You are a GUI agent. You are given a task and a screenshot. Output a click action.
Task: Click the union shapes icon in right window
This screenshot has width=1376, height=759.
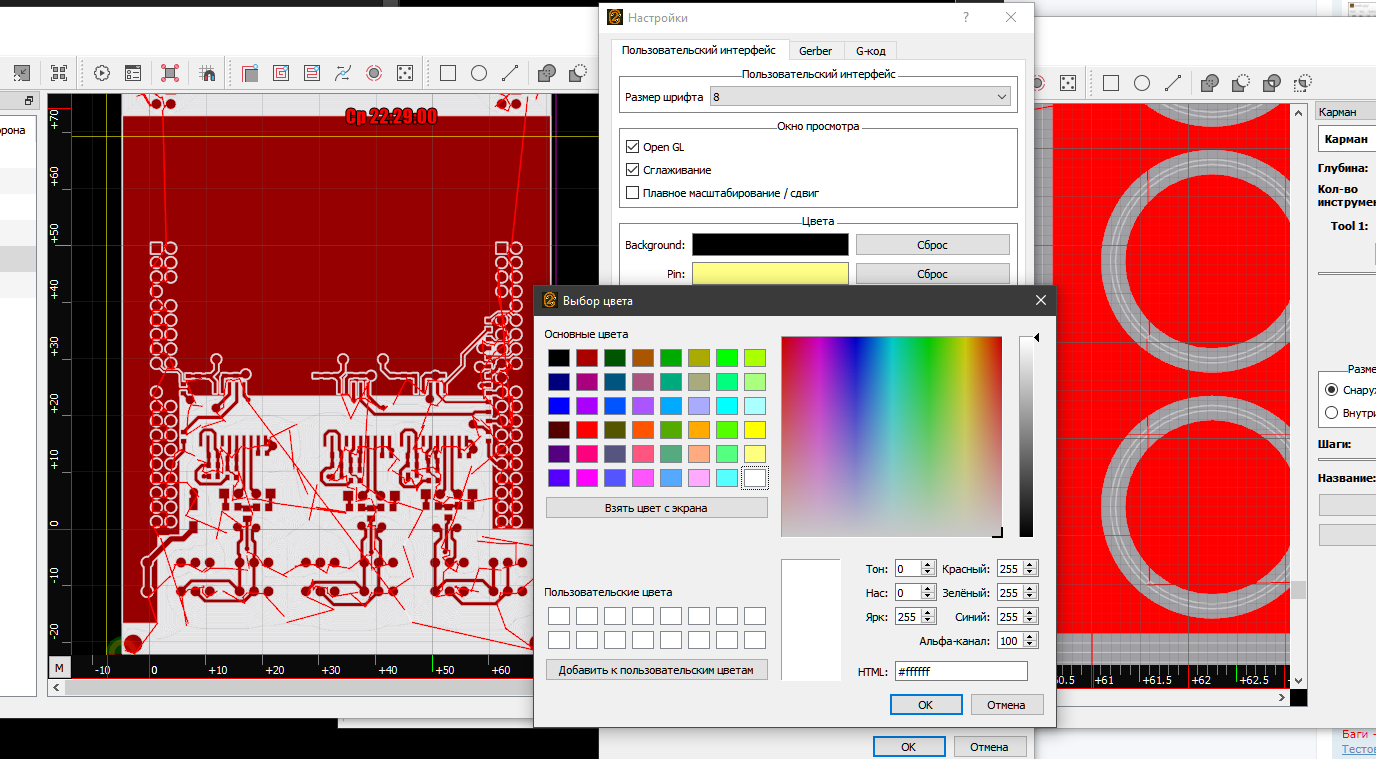(1210, 83)
